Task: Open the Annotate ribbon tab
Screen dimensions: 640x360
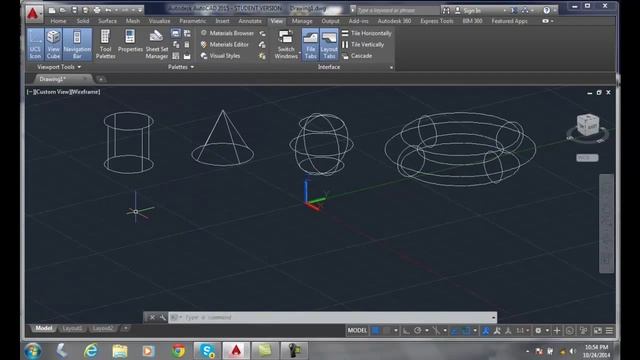Action: [250, 21]
